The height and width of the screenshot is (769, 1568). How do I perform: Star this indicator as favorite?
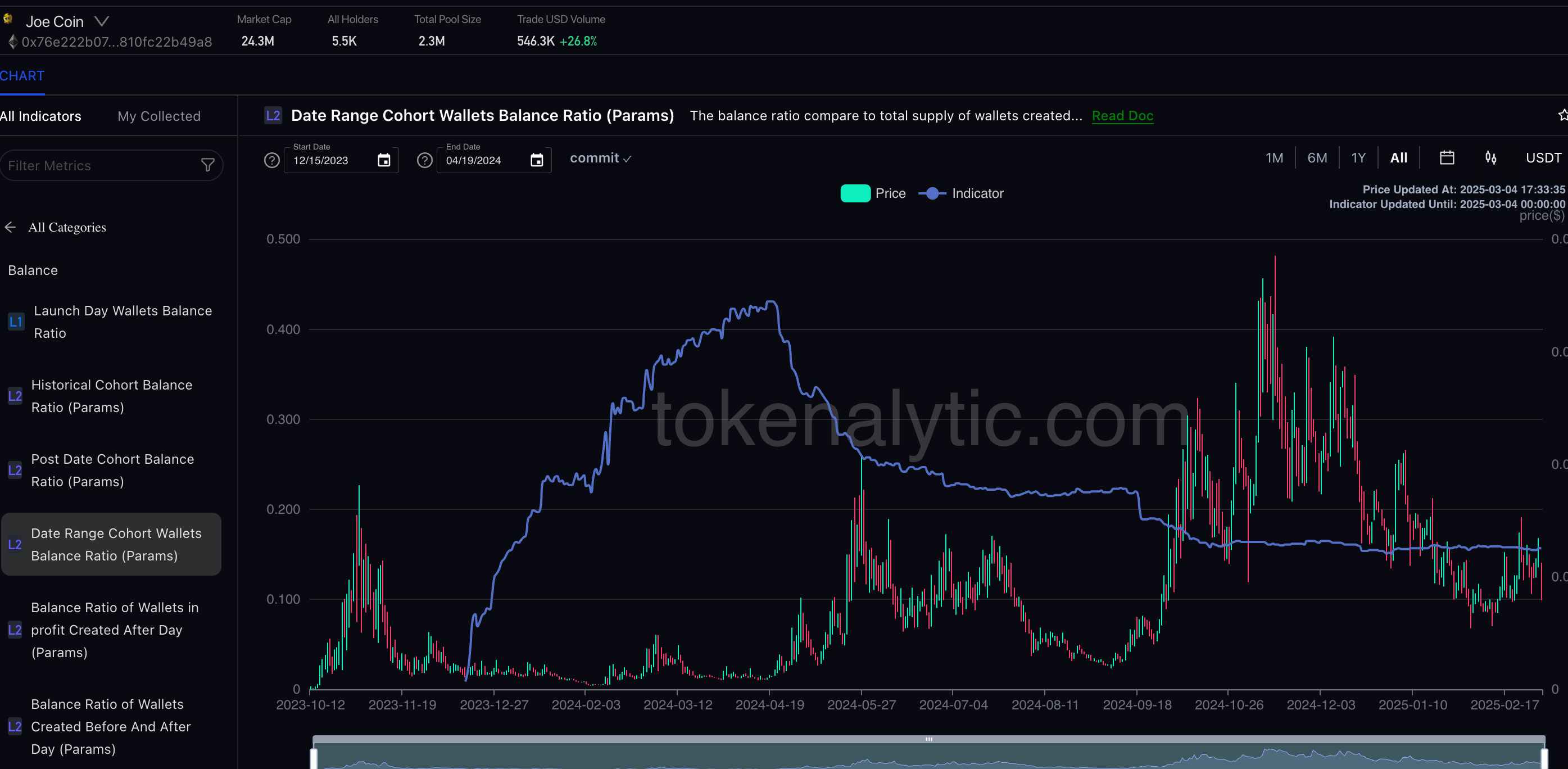1562,115
